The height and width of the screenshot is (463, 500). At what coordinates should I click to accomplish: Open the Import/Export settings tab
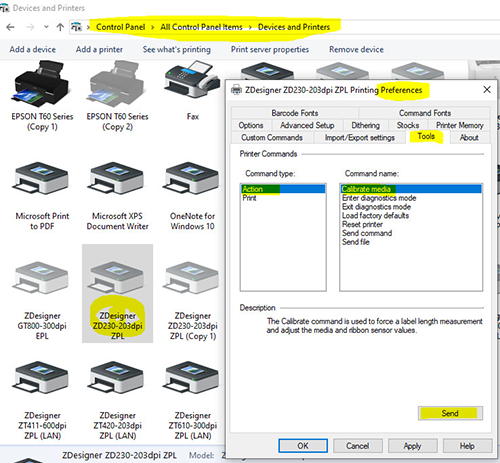[360, 138]
